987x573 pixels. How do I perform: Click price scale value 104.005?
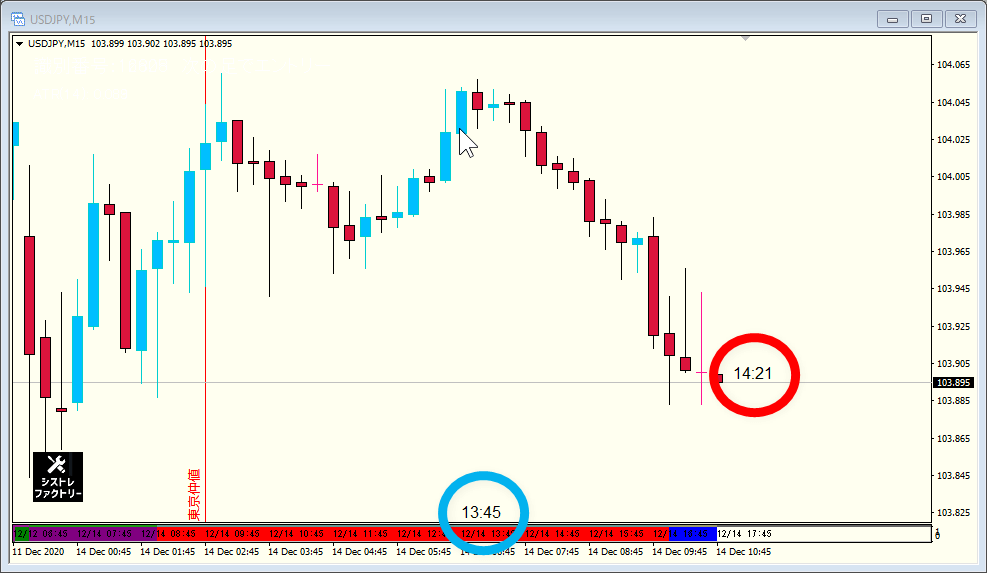click(953, 177)
